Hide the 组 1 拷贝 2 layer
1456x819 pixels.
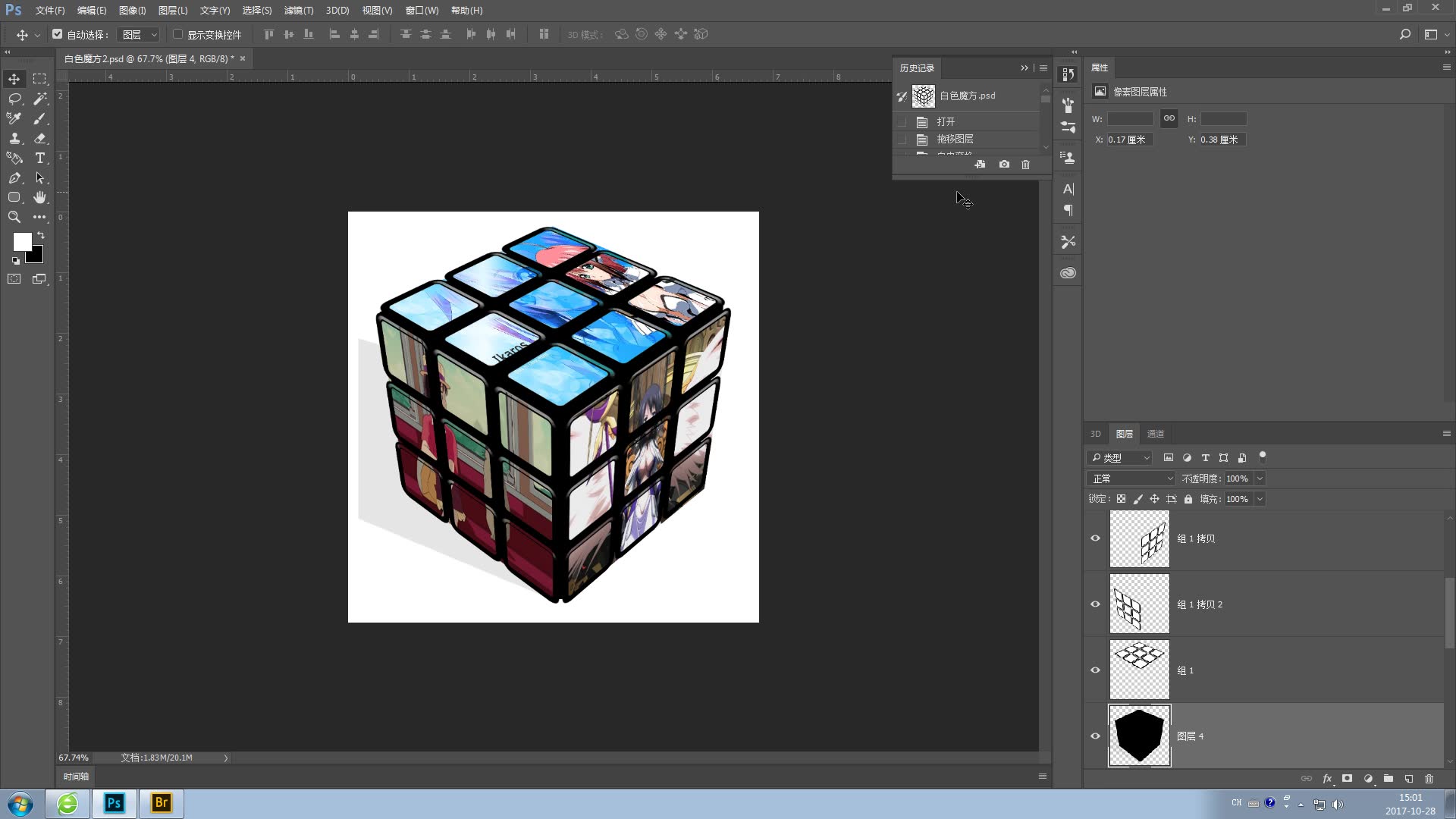(1095, 604)
